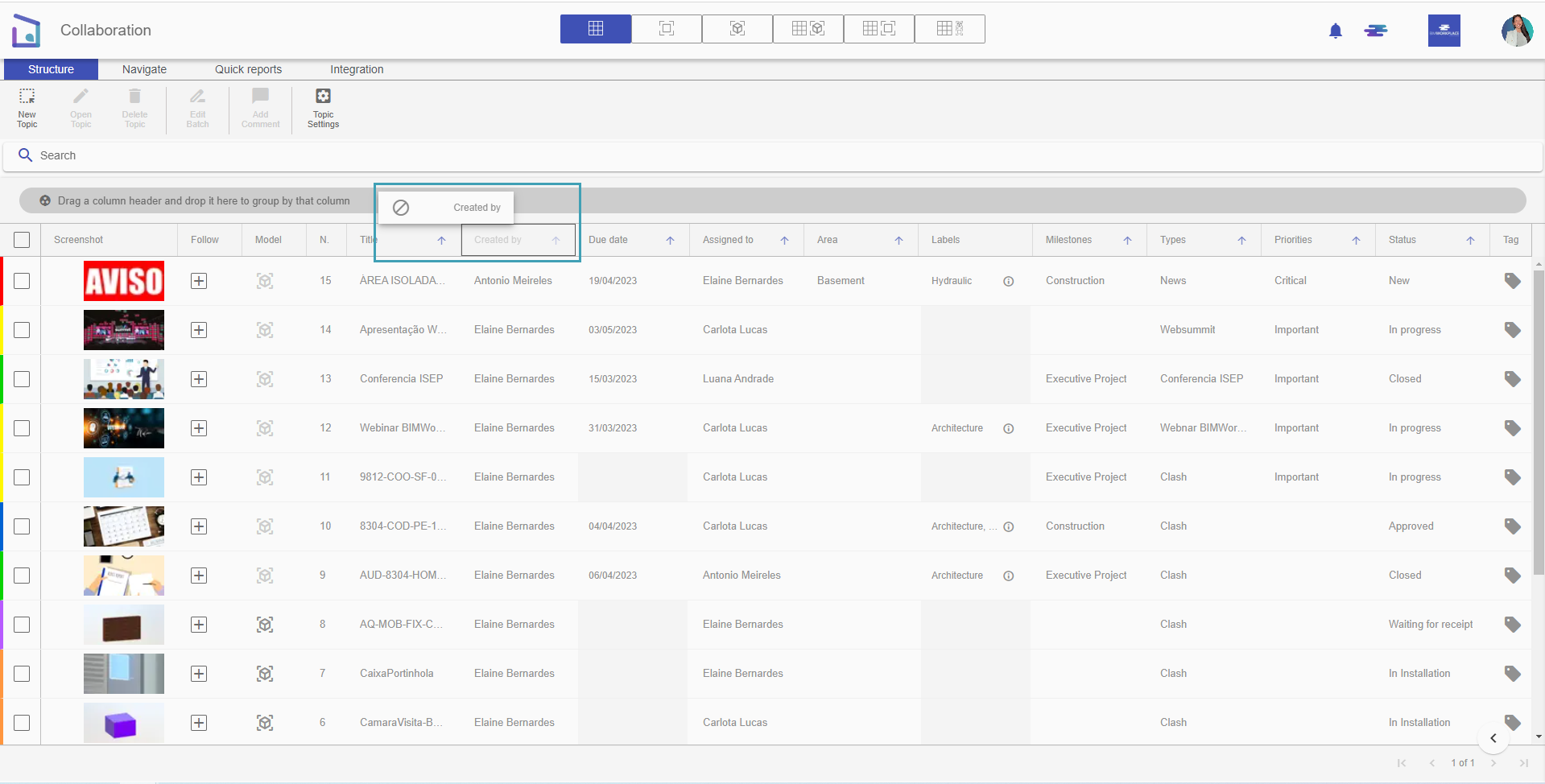Open the AVISO screenshot thumbnail

click(x=124, y=281)
